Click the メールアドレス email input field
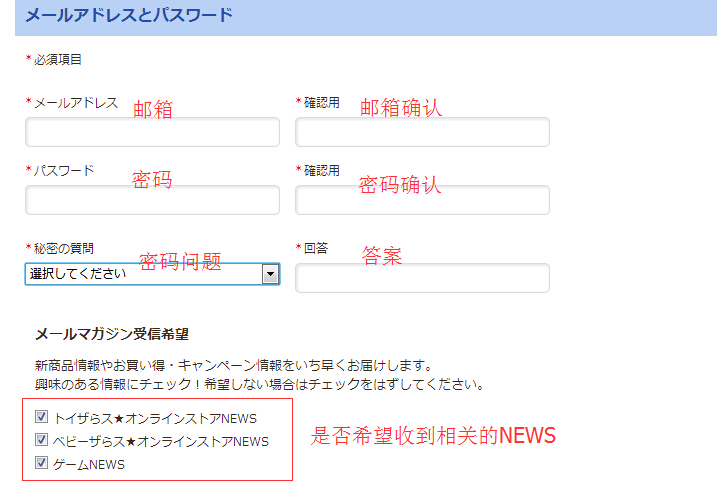717x503 pixels. click(x=152, y=132)
